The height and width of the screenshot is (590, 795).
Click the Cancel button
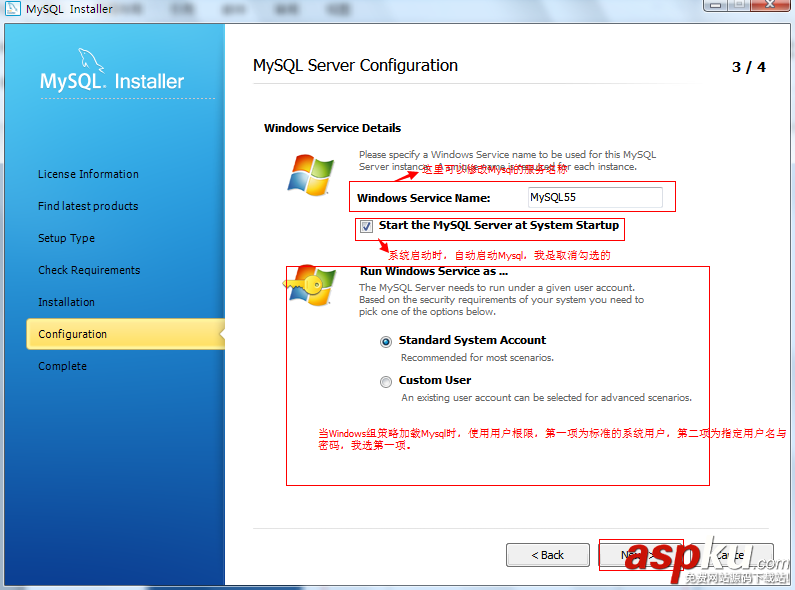coord(733,555)
